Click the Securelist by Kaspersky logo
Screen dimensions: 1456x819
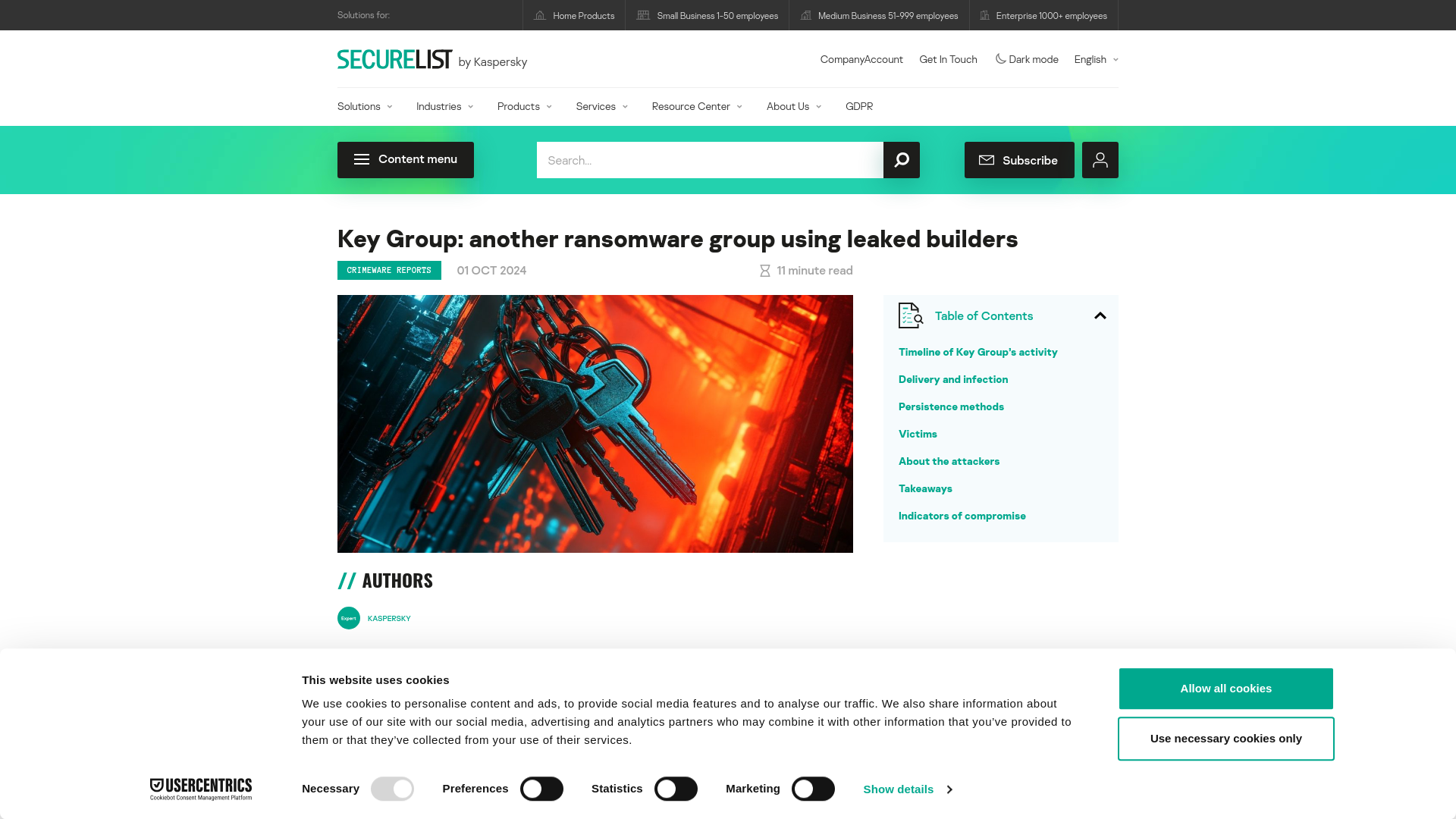432,59
